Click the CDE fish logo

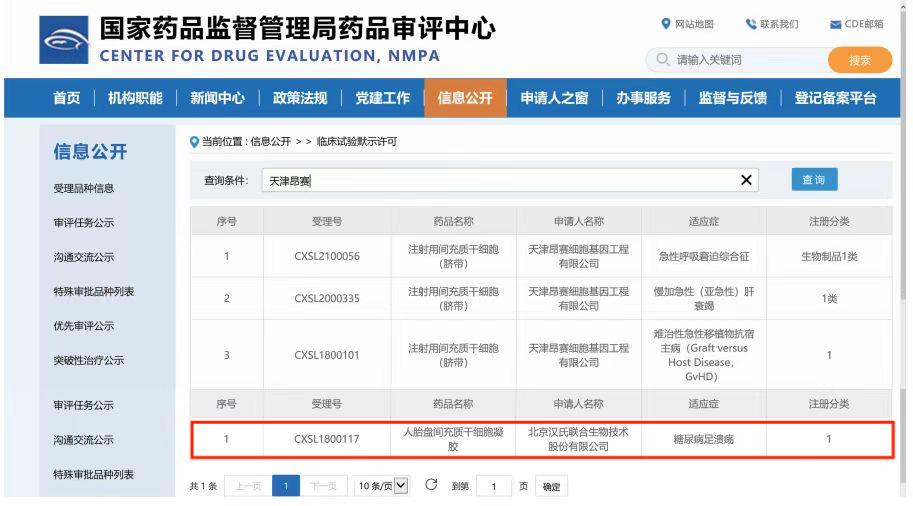point(64,40)
